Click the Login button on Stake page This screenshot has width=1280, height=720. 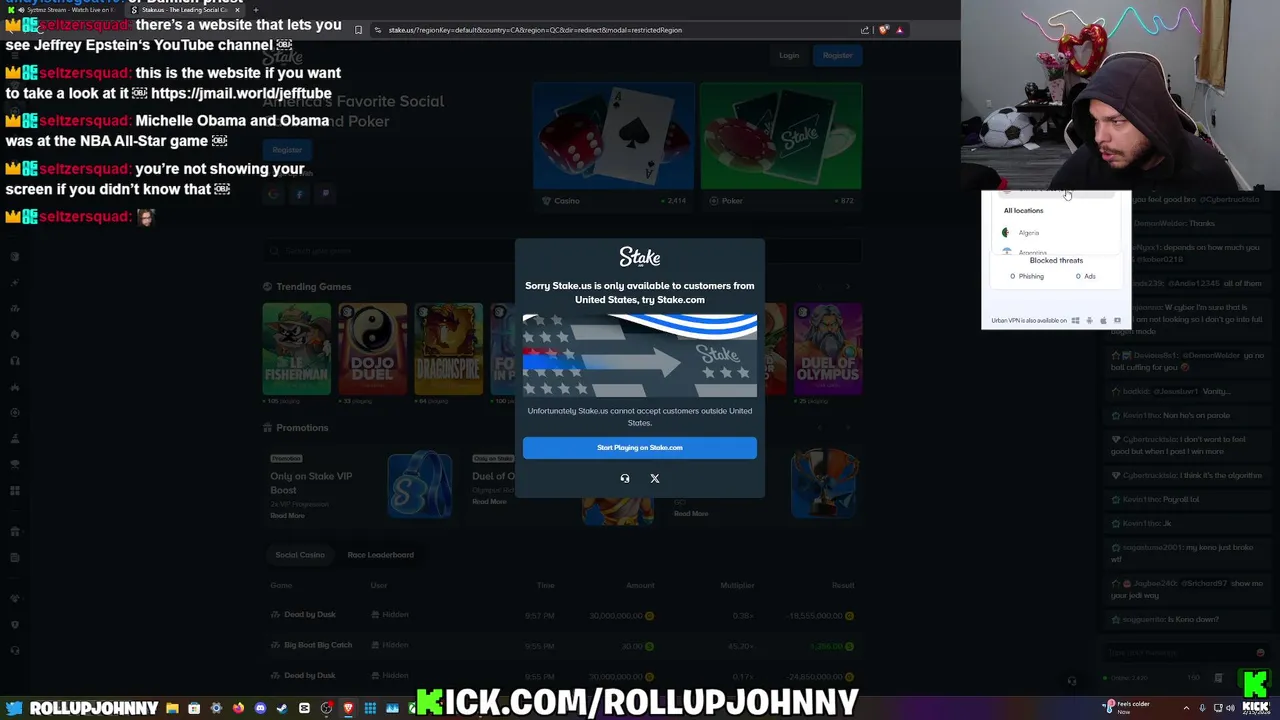coord(789,55)
